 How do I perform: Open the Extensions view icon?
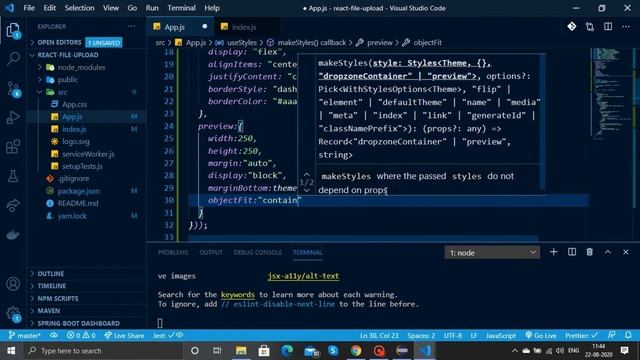(x=13, y=147)
